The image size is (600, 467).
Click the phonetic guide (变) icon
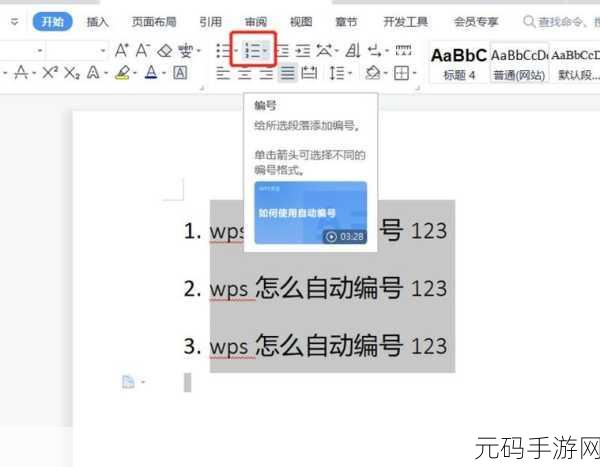tap(186, 50)
